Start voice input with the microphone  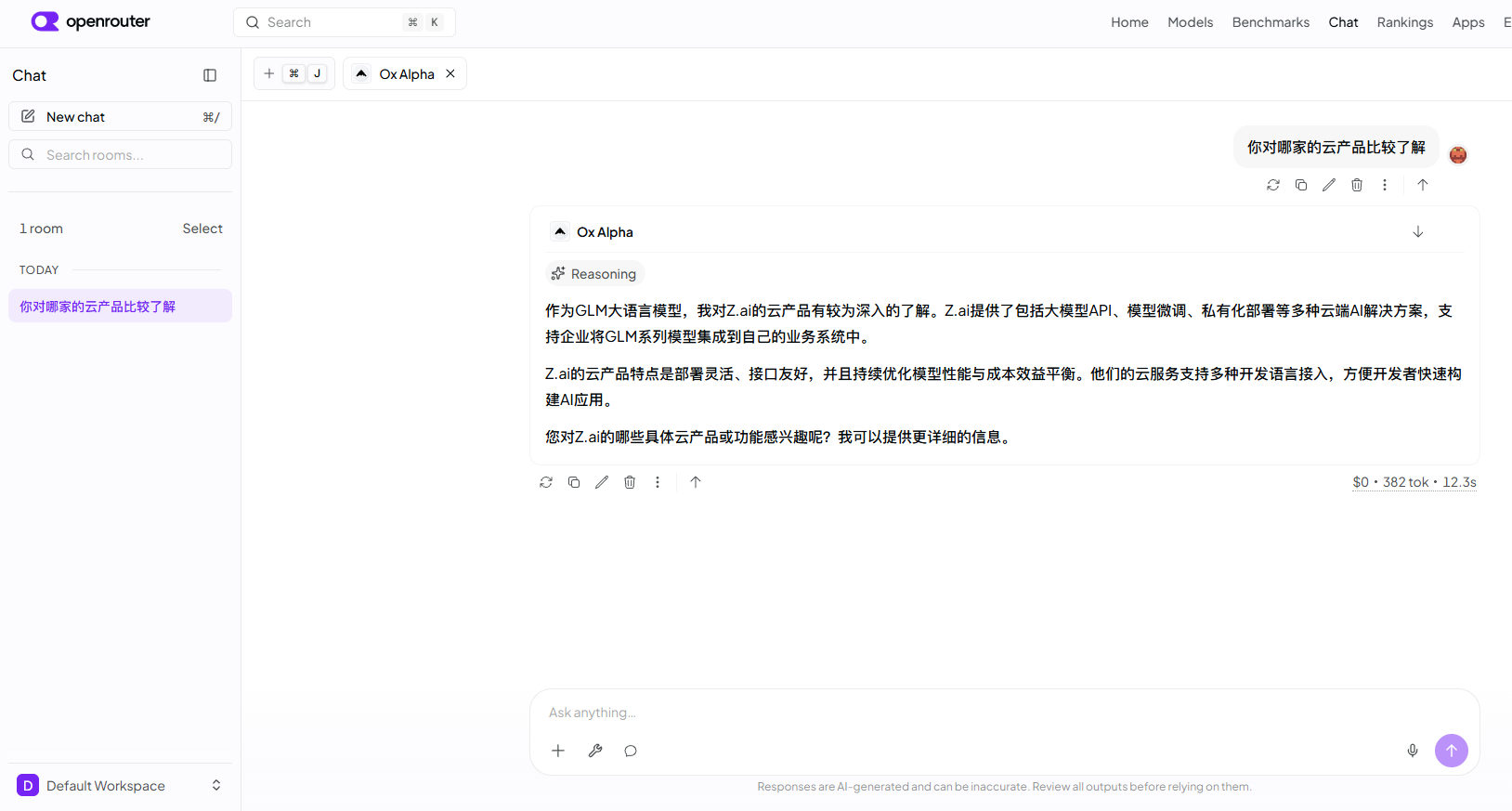(1413, 751)
